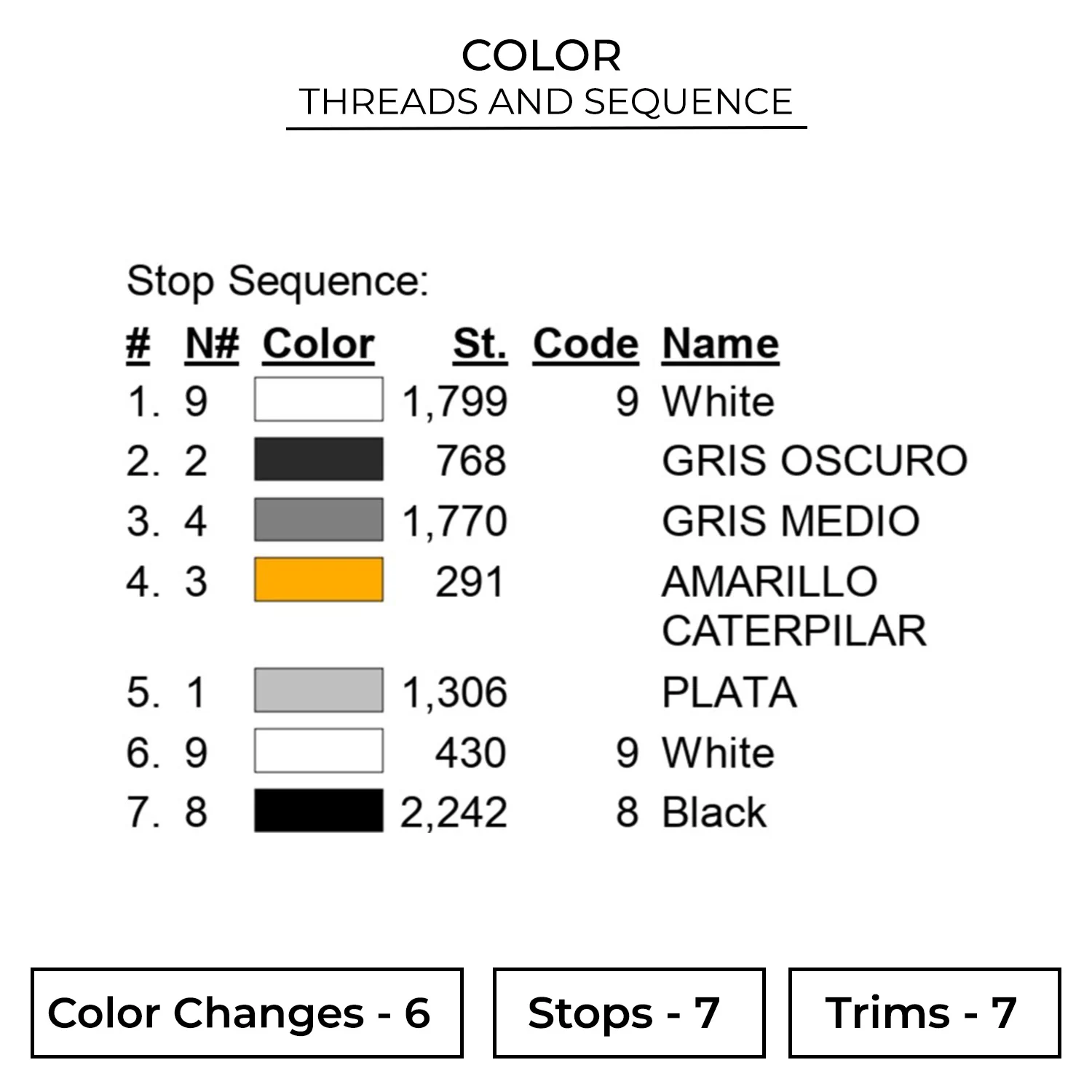Image resolution: width=1092 pixels, height=1092 pixels.
Task: Click the GRIS MEDIO gray swatch
Action: tap(318, 520)
